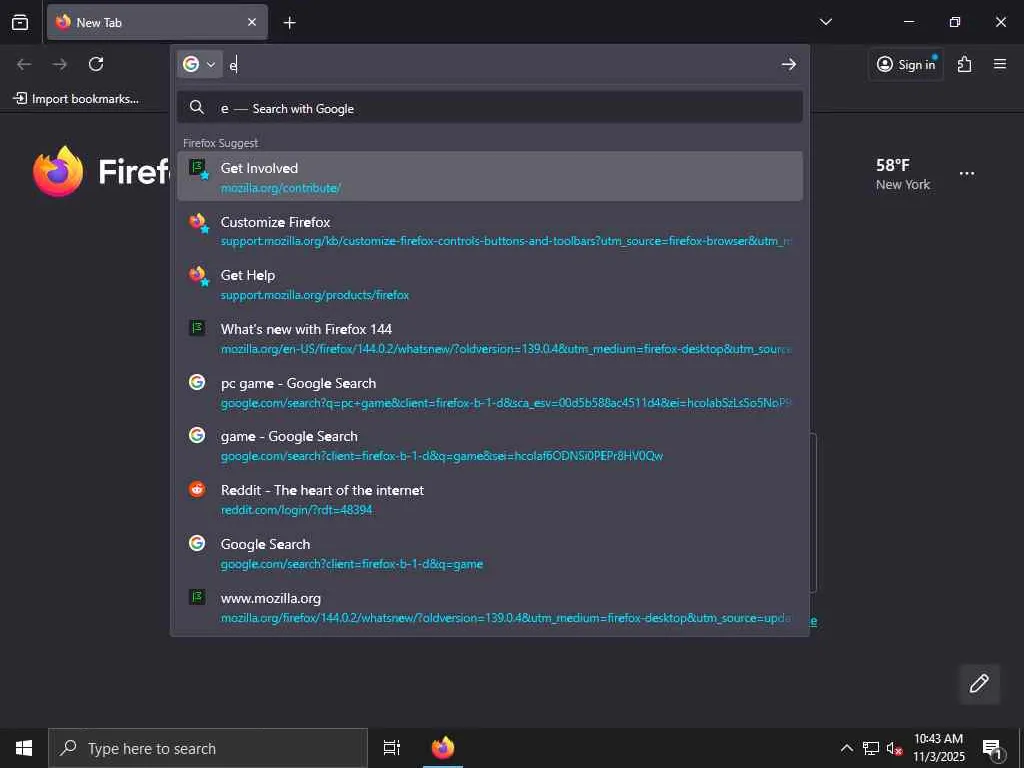The width and height of the screenshot is (1024, 768).
Task: Open the Extensions puzzle icon
Action: point(965,64)
